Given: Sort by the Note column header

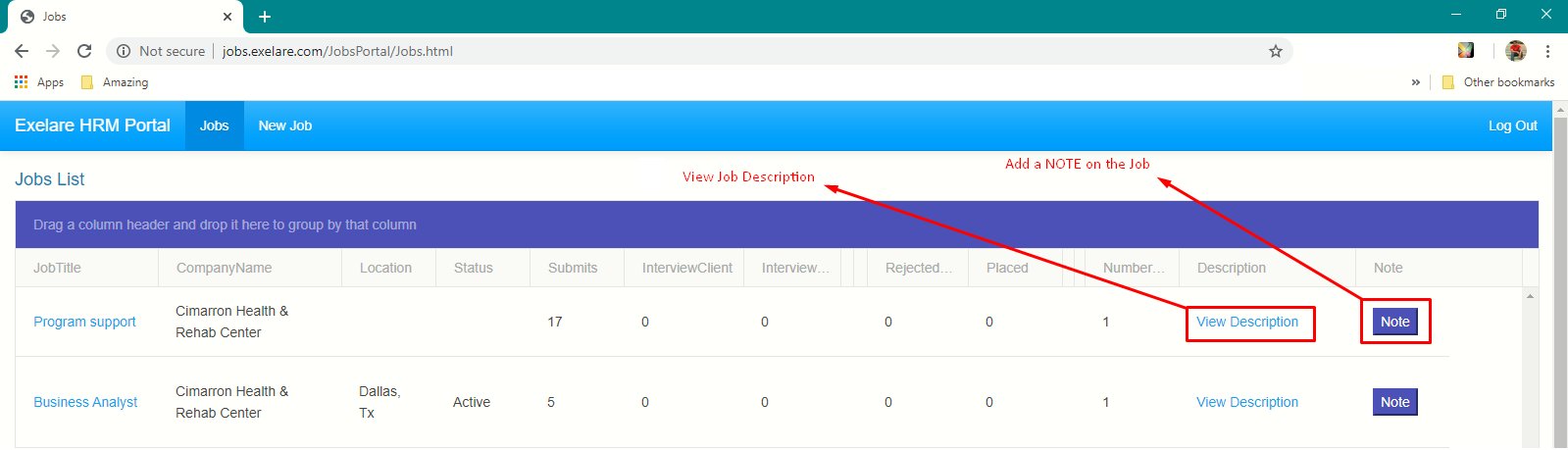Looking at the screenshot, I should tap(1439, 268).
